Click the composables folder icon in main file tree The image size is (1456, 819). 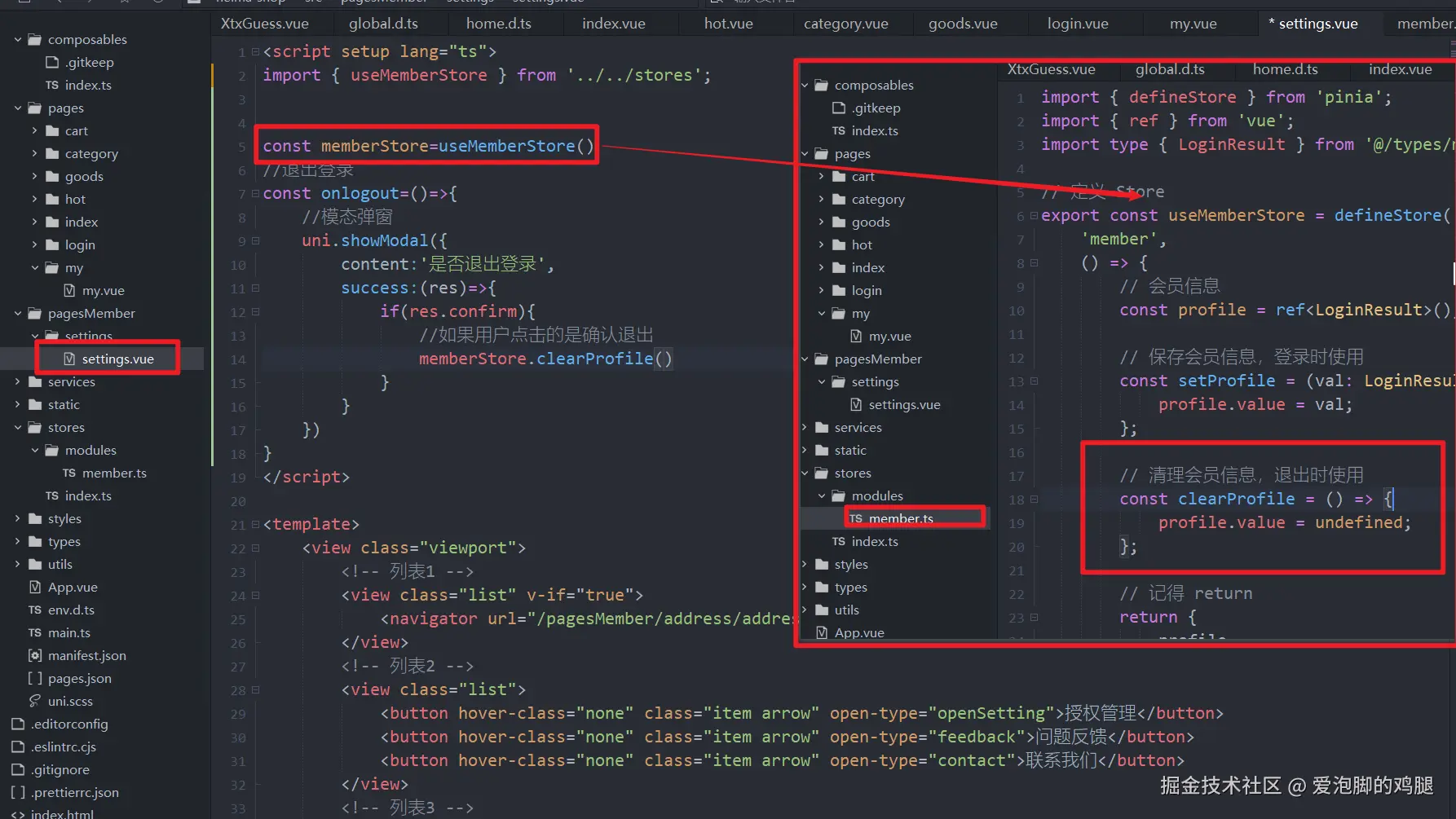(34, 39)
